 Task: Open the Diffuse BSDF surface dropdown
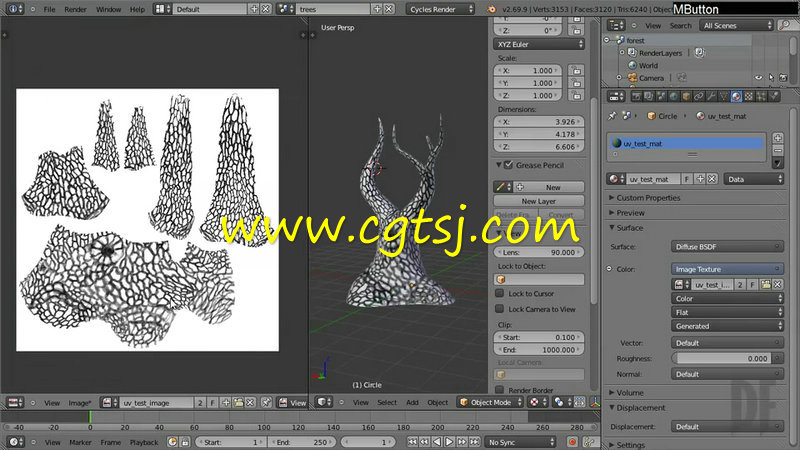point(727,246)
